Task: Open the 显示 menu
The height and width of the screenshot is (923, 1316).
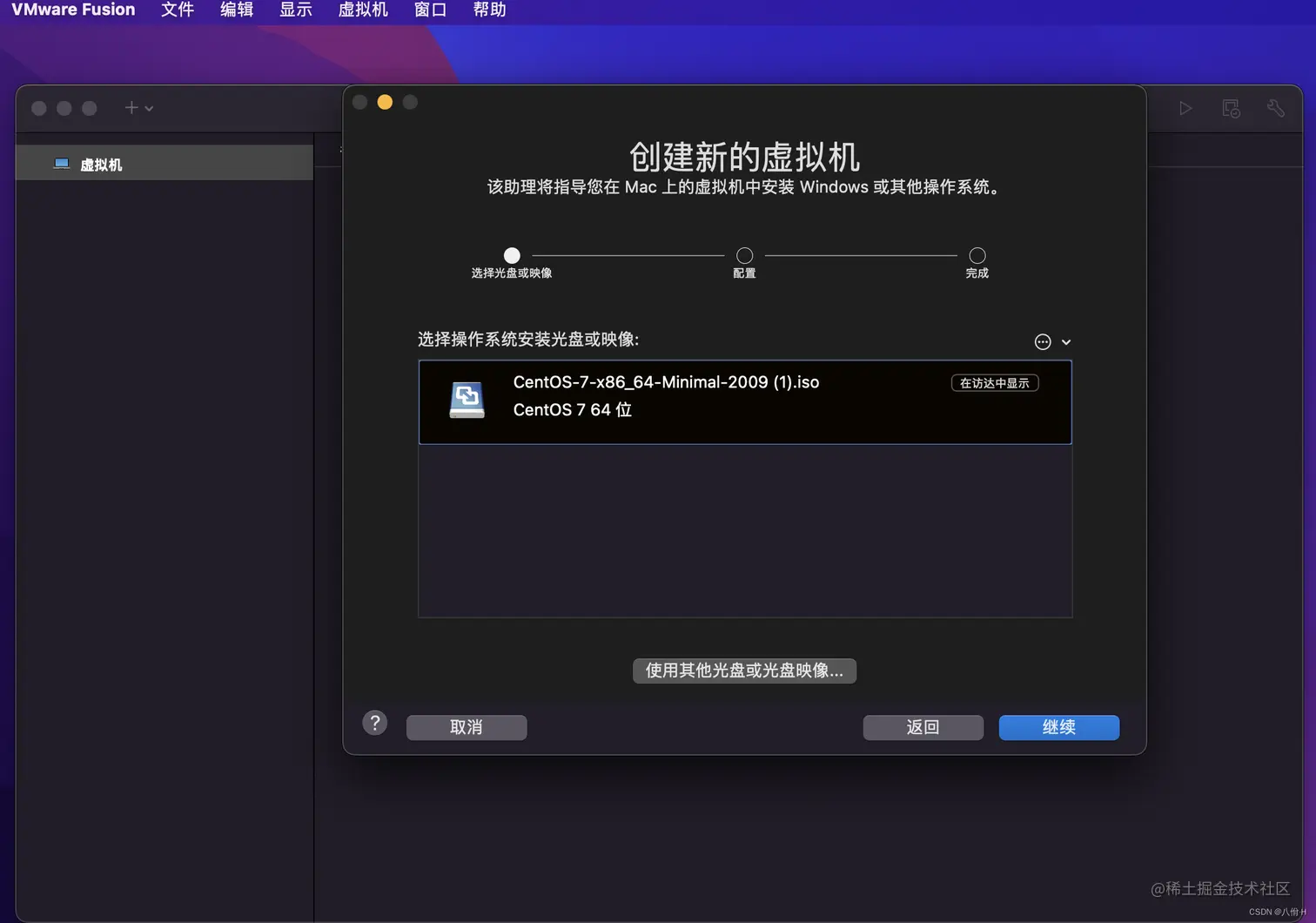Action: [x=296, y=10]
